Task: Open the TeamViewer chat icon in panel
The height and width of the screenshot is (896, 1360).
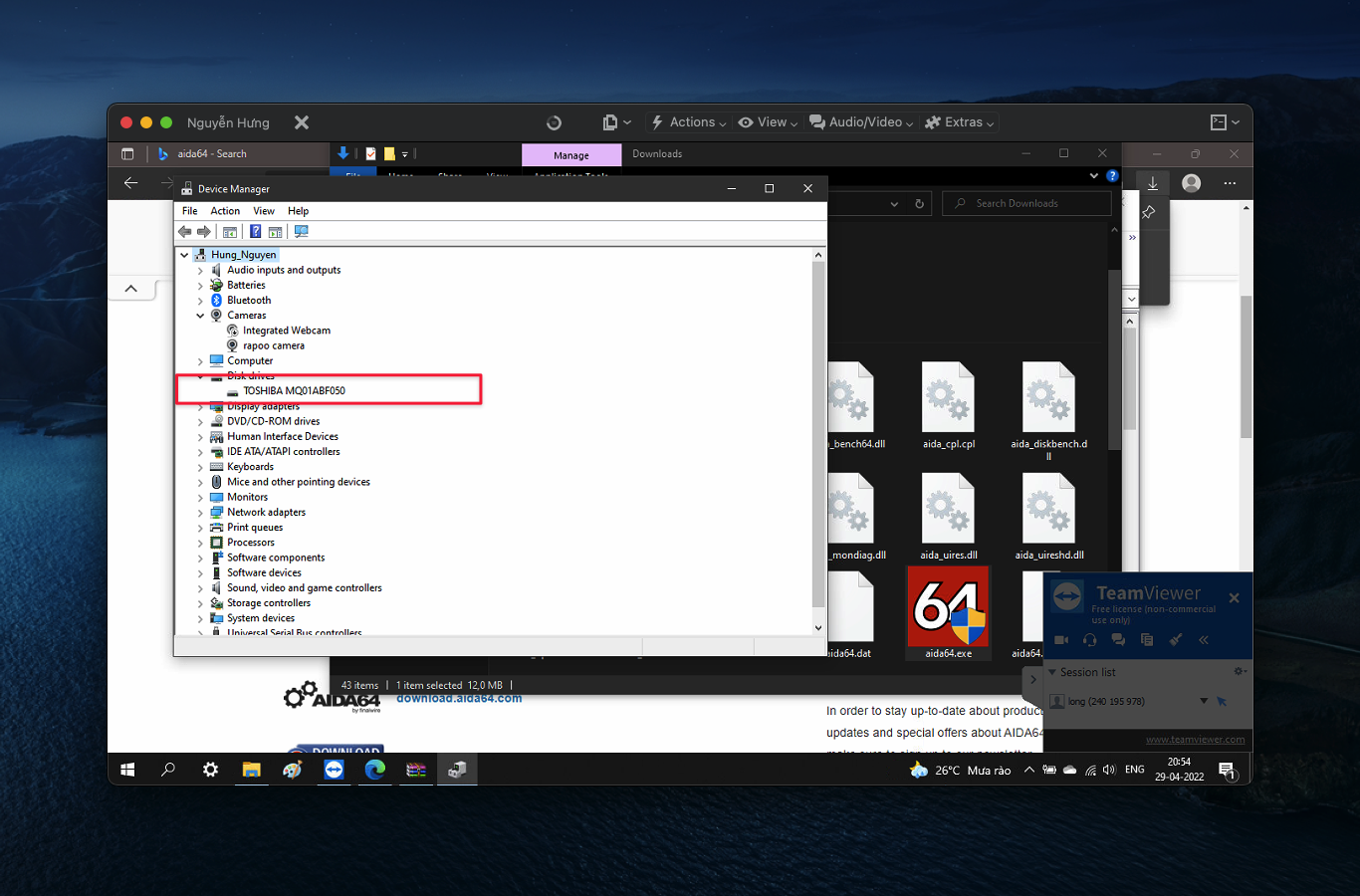Action: point(1118,640)
